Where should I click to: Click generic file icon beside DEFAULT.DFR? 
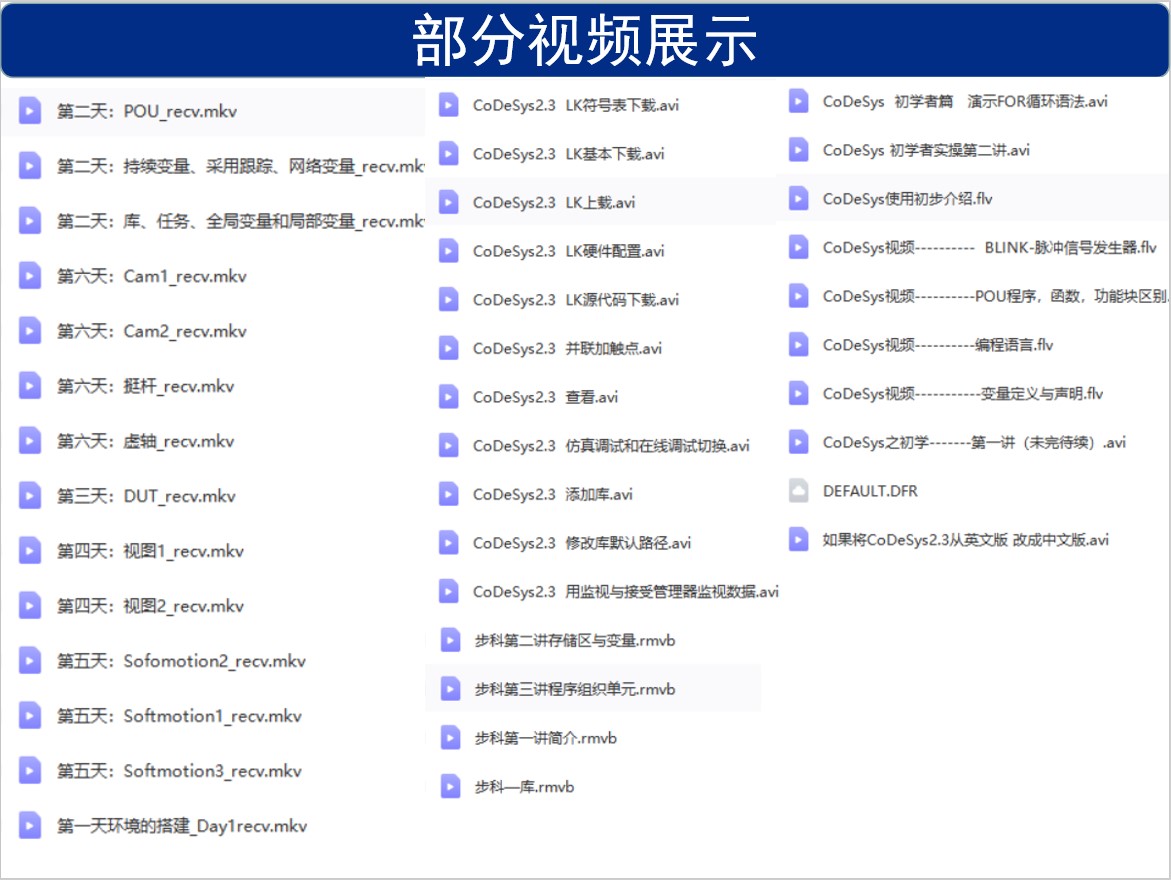[798, 491]
